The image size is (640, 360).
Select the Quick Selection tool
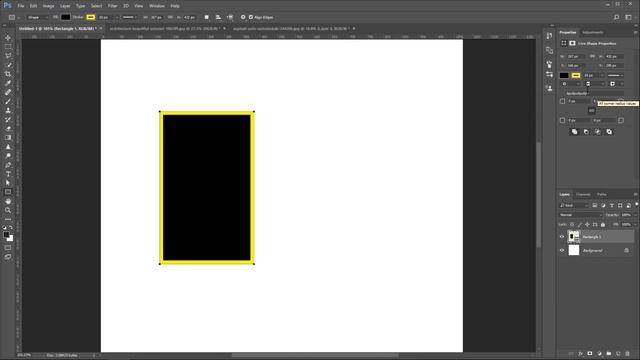click(x=8, y=65)
